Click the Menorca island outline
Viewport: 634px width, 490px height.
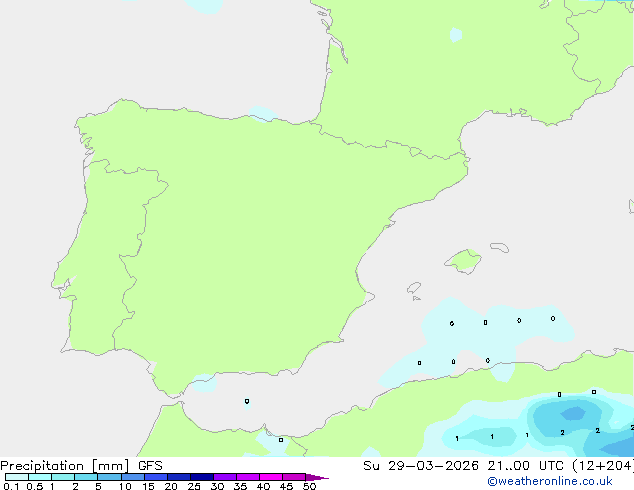pos(500,247)
